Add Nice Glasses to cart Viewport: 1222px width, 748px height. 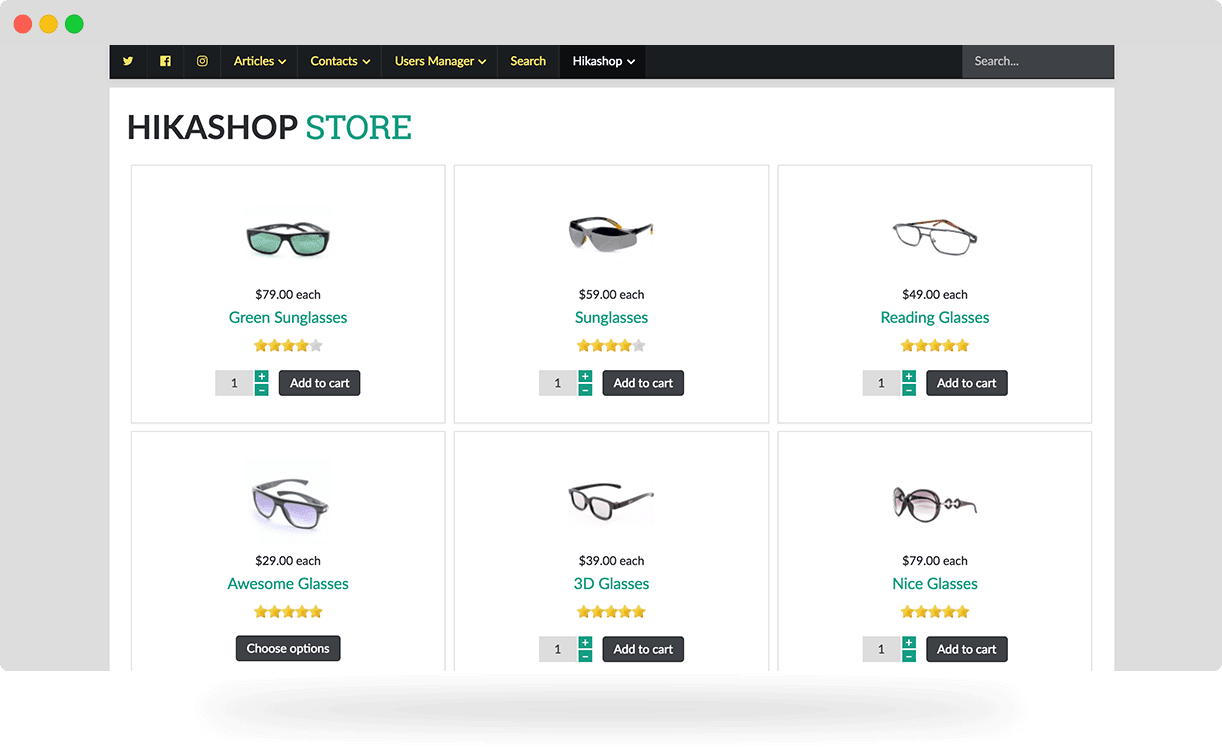tap(967, 649)
